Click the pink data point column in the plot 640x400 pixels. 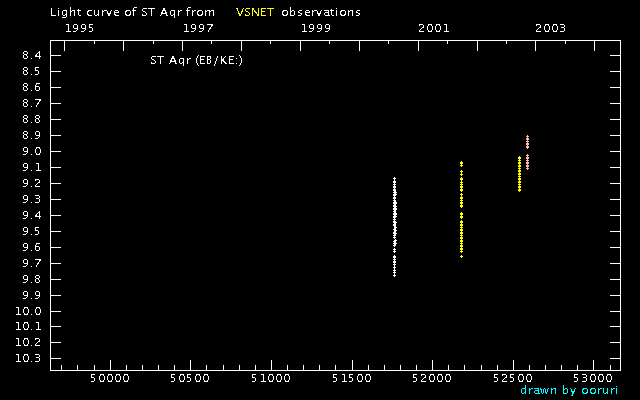(527, 152)
